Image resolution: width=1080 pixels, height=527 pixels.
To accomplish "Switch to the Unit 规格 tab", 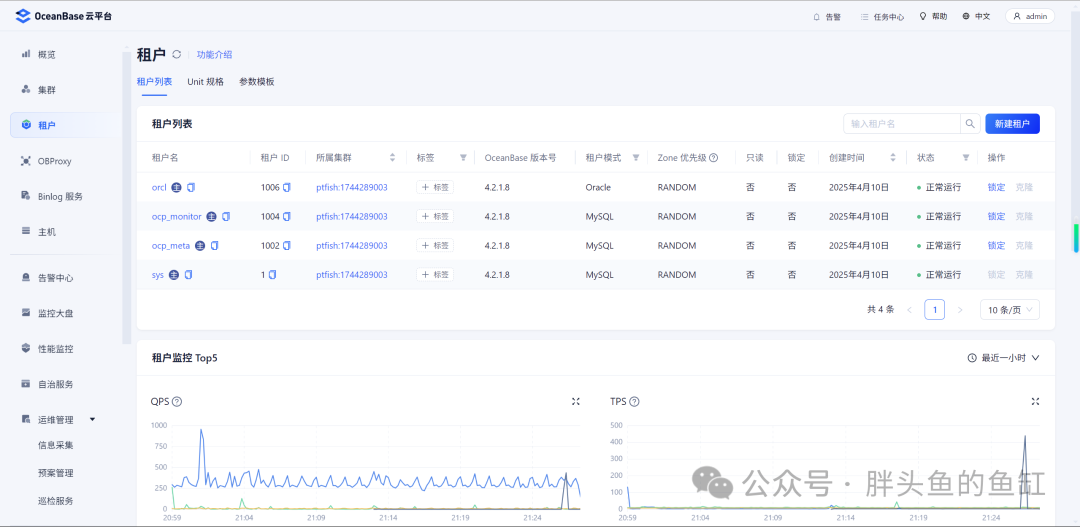I will point(205,81).
